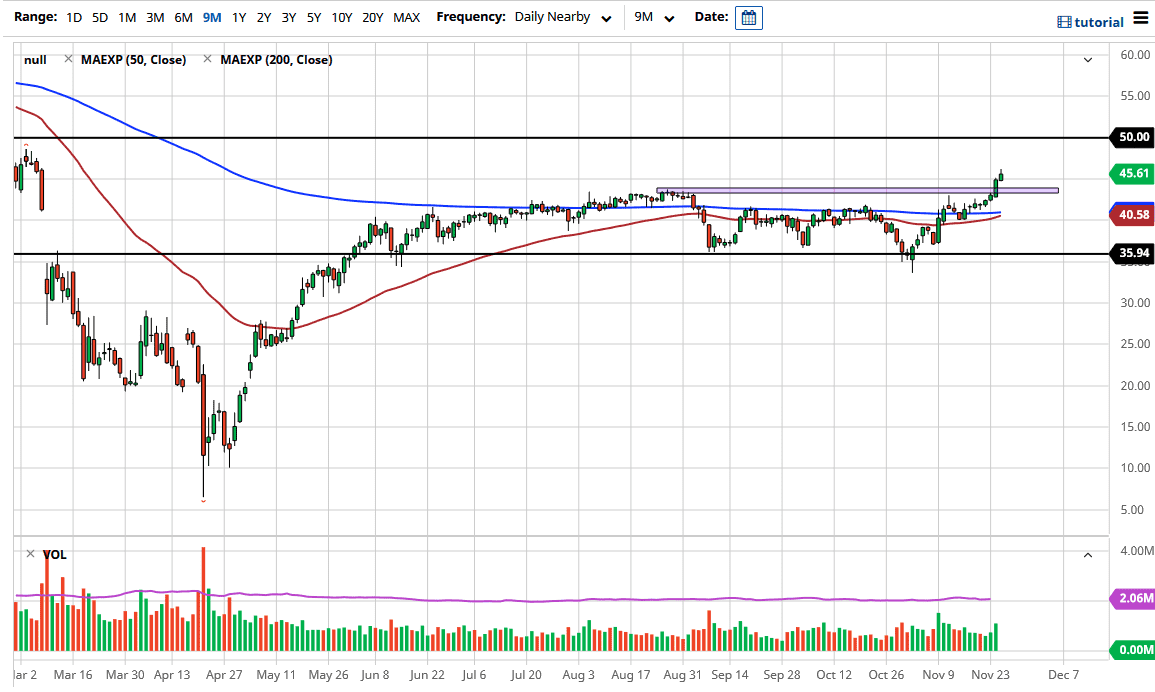Image resolution: width=1155 pixels, height=692 pixels.
Task: Click the 20Y range link
Action: tap(372, 17)
